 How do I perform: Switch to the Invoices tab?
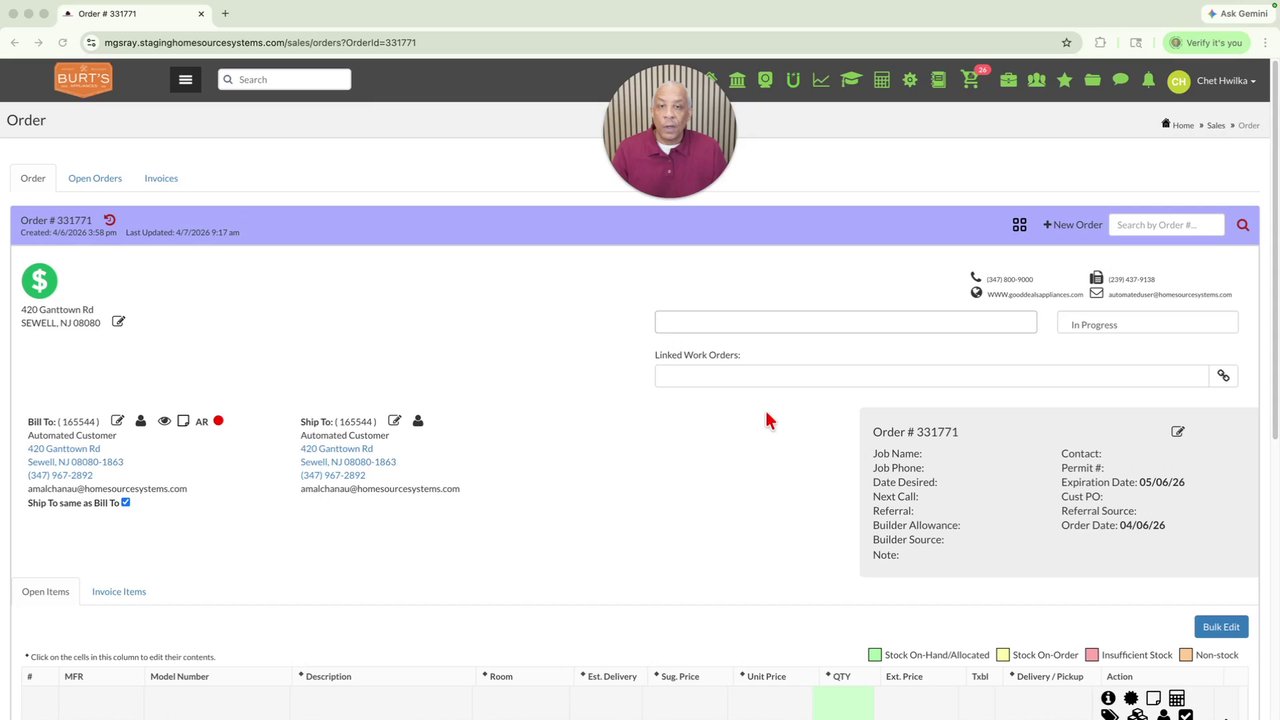pos(161,178)
